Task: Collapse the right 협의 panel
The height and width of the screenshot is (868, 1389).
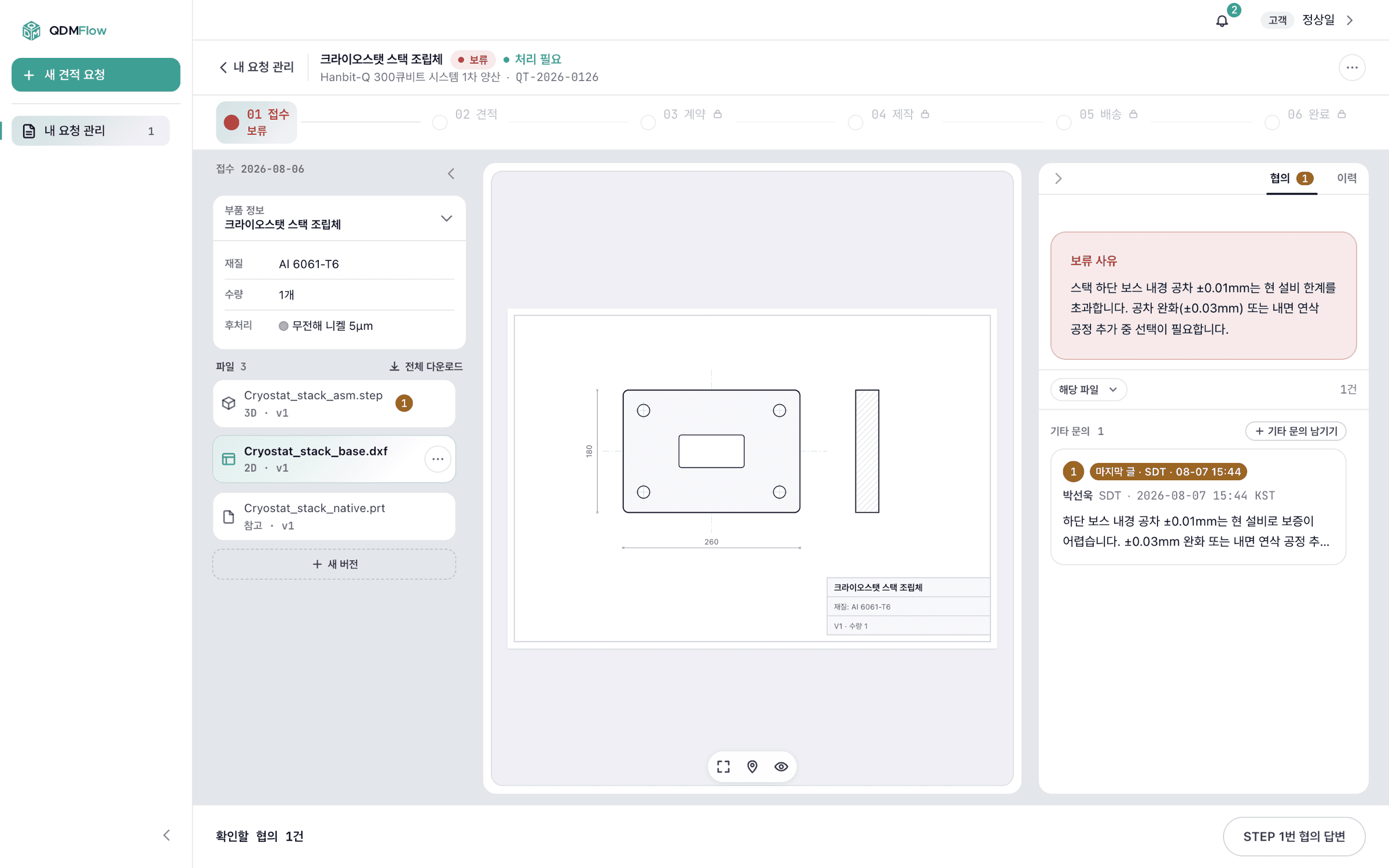Action: (x=1058, y=178)
